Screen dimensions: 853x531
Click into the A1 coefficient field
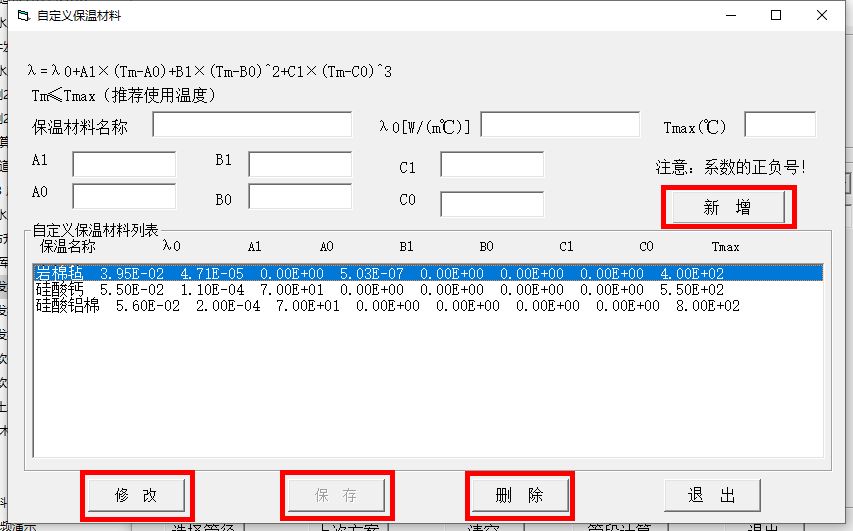124,164
